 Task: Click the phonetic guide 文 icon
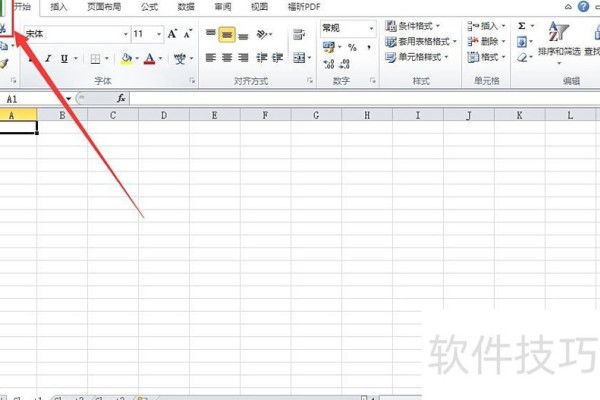[x=179, y=59]
